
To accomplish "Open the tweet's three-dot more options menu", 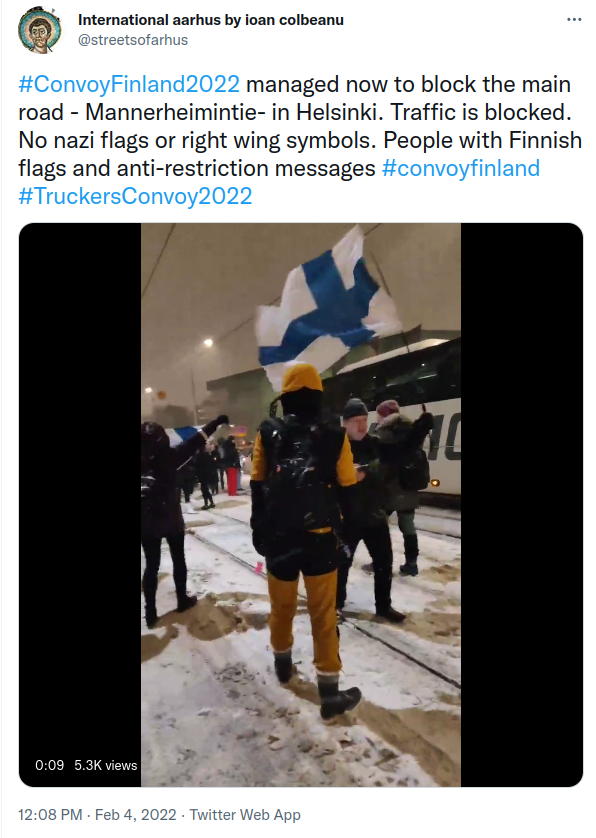I will [574, 20].
